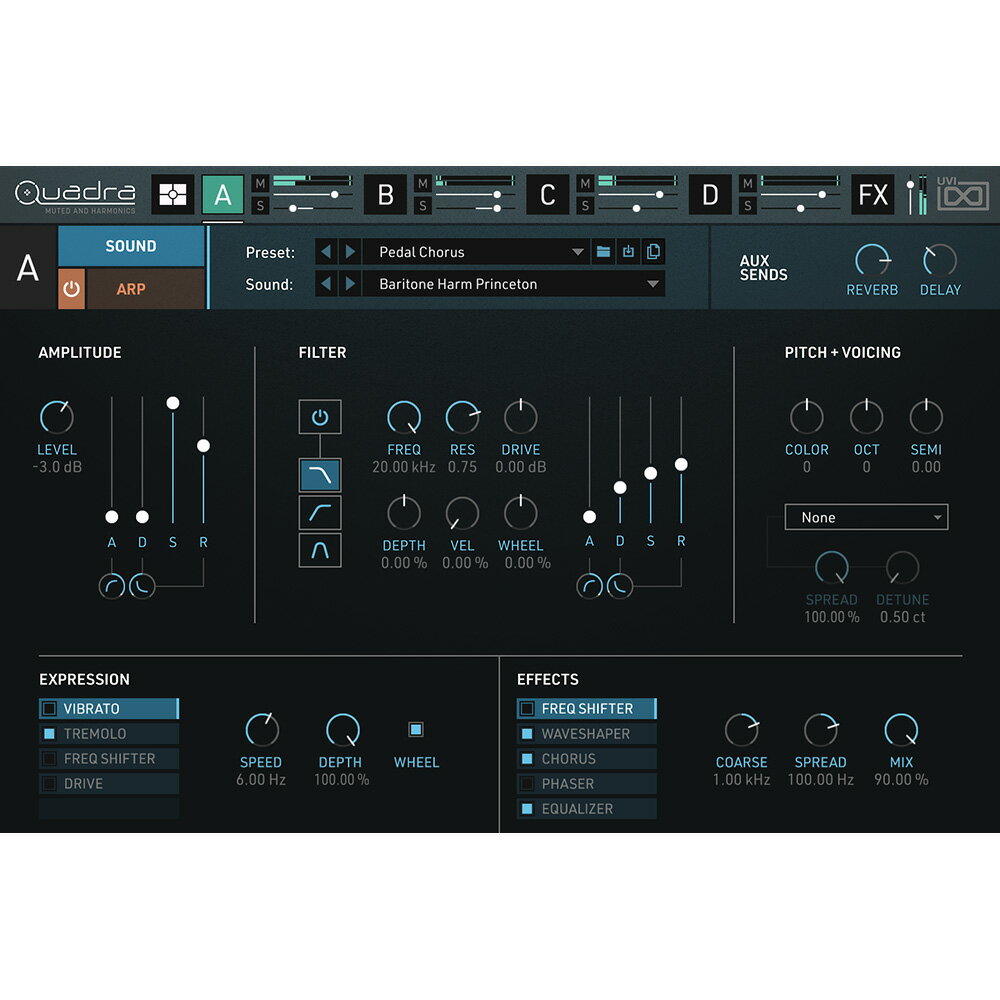Click the duplicate preset icon
1000x1000 pixels.
[x=653, y=252]
